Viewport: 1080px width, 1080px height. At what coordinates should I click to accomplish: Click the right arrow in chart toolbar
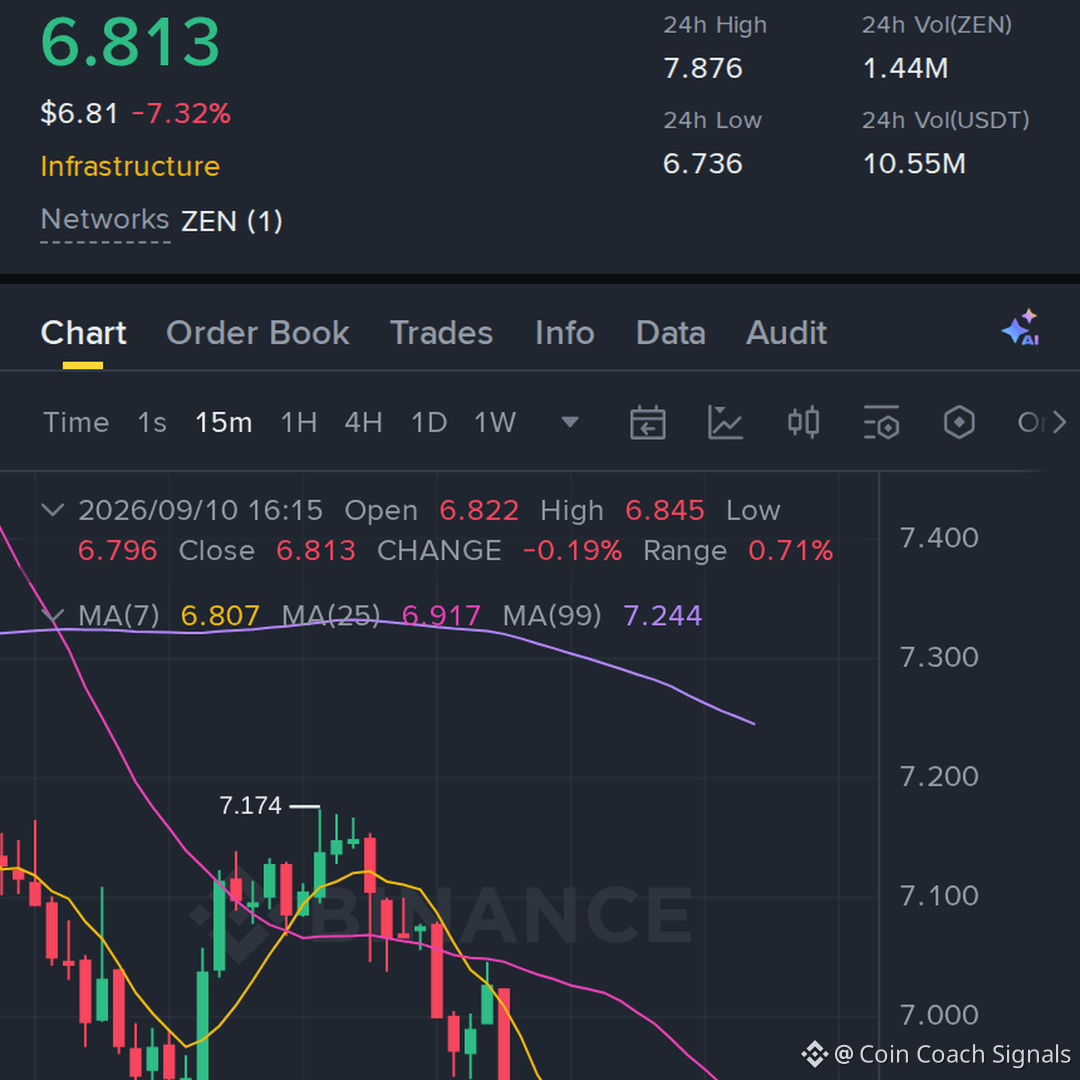pos(1059,422)
